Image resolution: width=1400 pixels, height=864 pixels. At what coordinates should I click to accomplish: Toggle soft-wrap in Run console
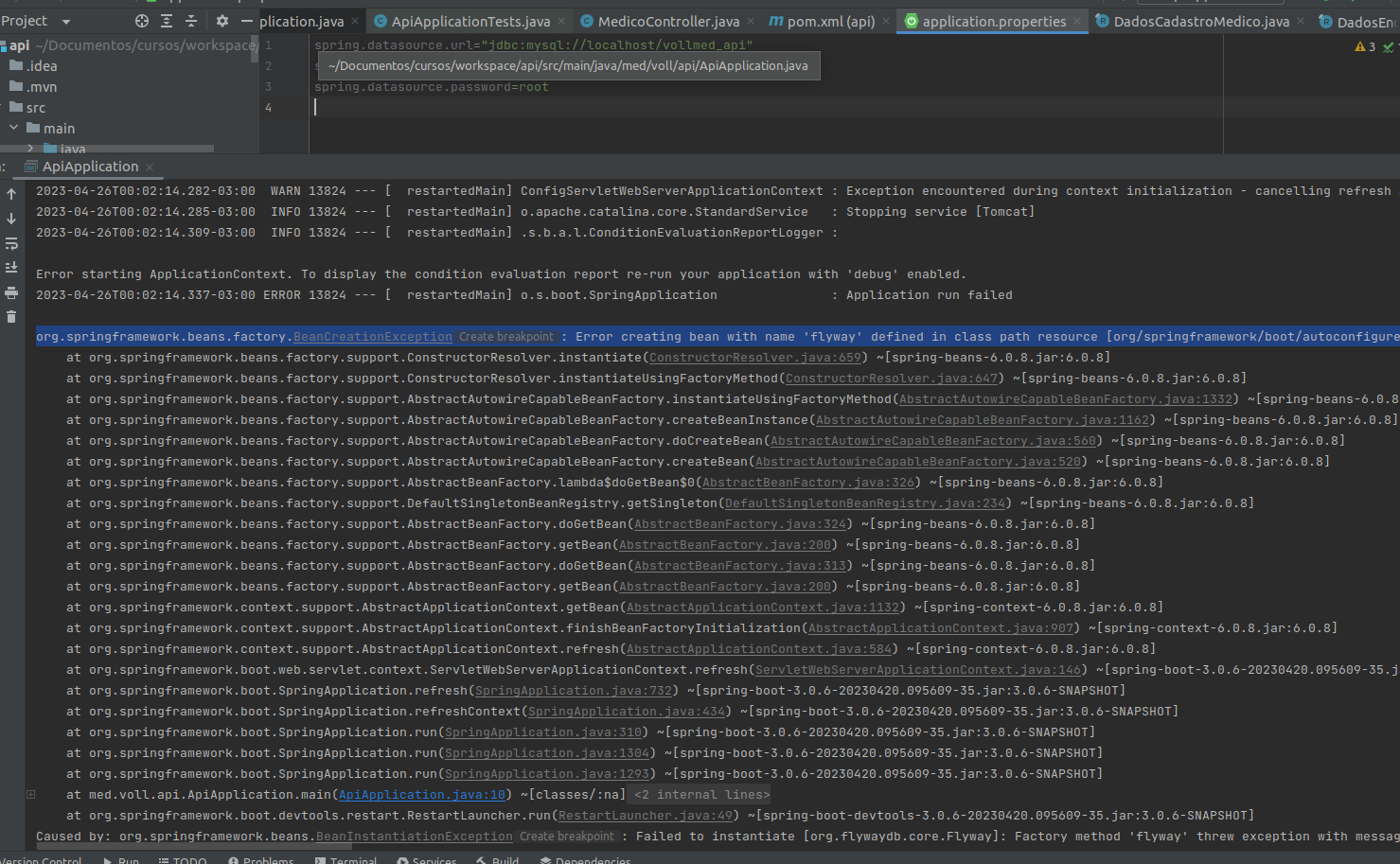[11, 243]
